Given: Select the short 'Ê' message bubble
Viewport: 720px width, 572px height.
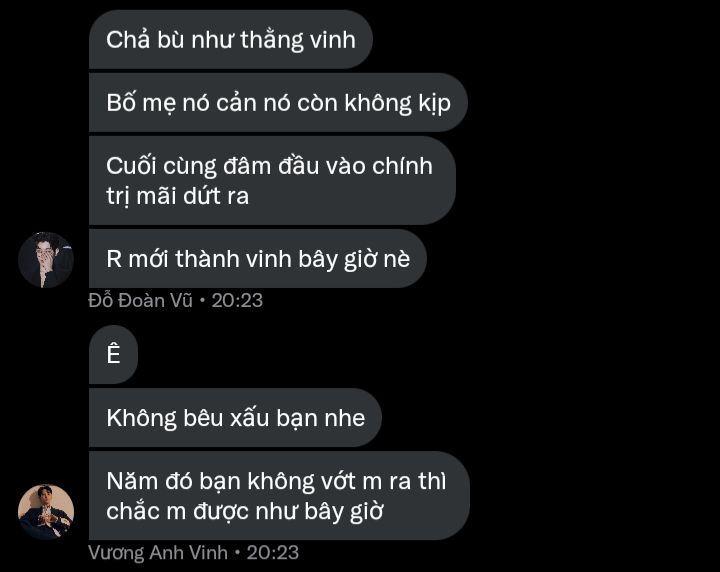Looking at the screenshot, I should coord(113,354).
